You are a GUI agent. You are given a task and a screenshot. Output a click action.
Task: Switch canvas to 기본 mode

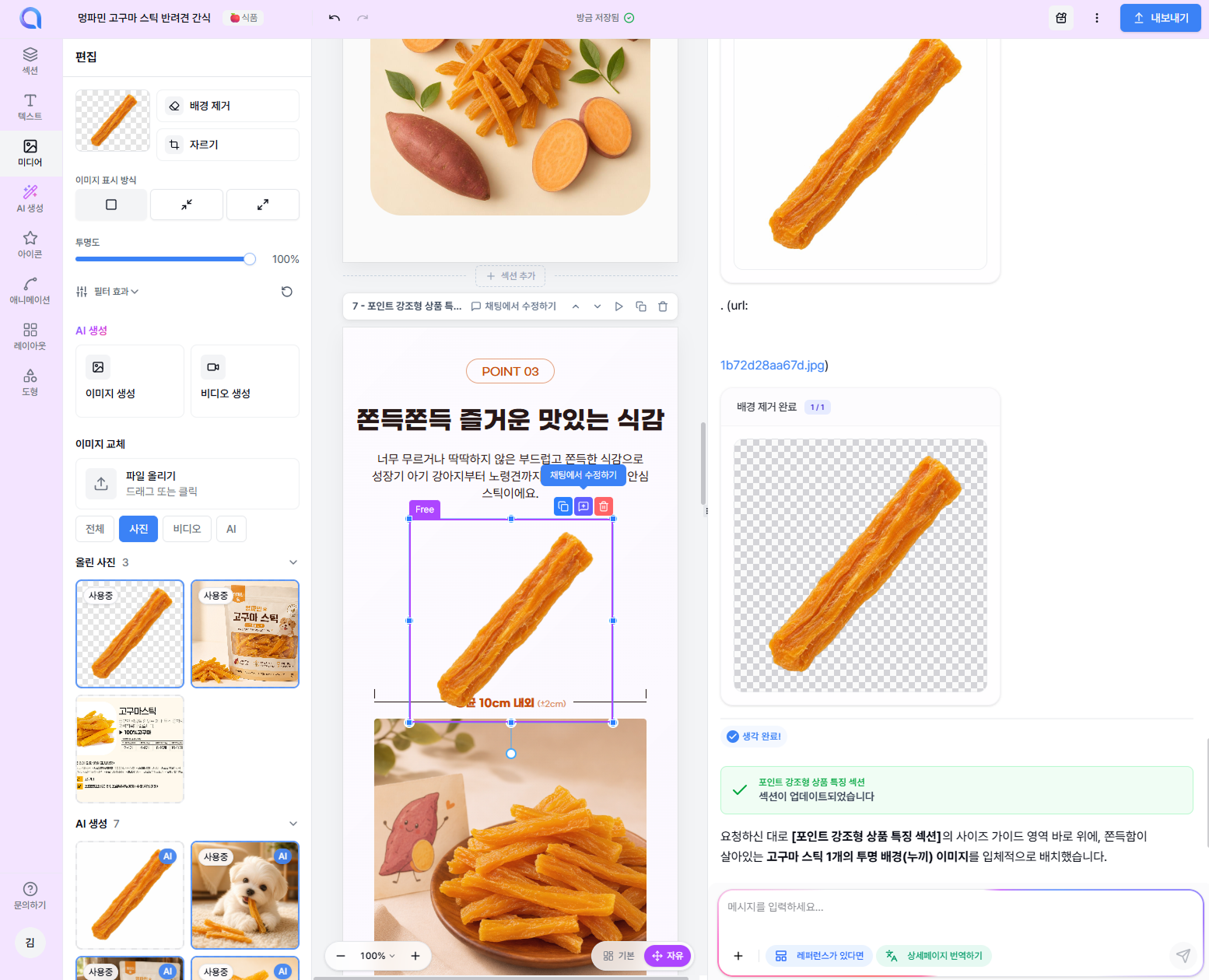pyautogui.click(x=619, y=956)
